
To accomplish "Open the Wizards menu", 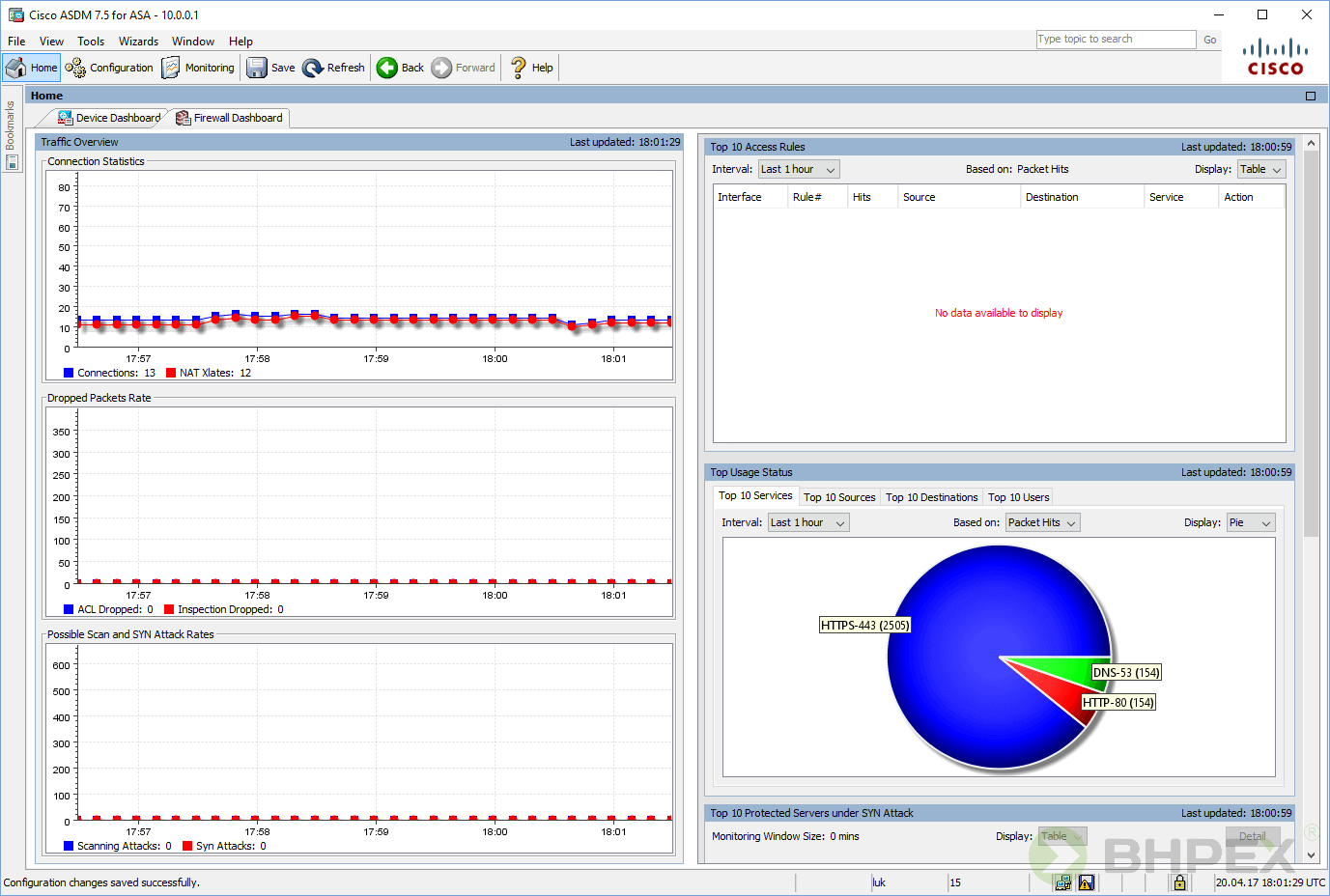I will pos(138,42).
